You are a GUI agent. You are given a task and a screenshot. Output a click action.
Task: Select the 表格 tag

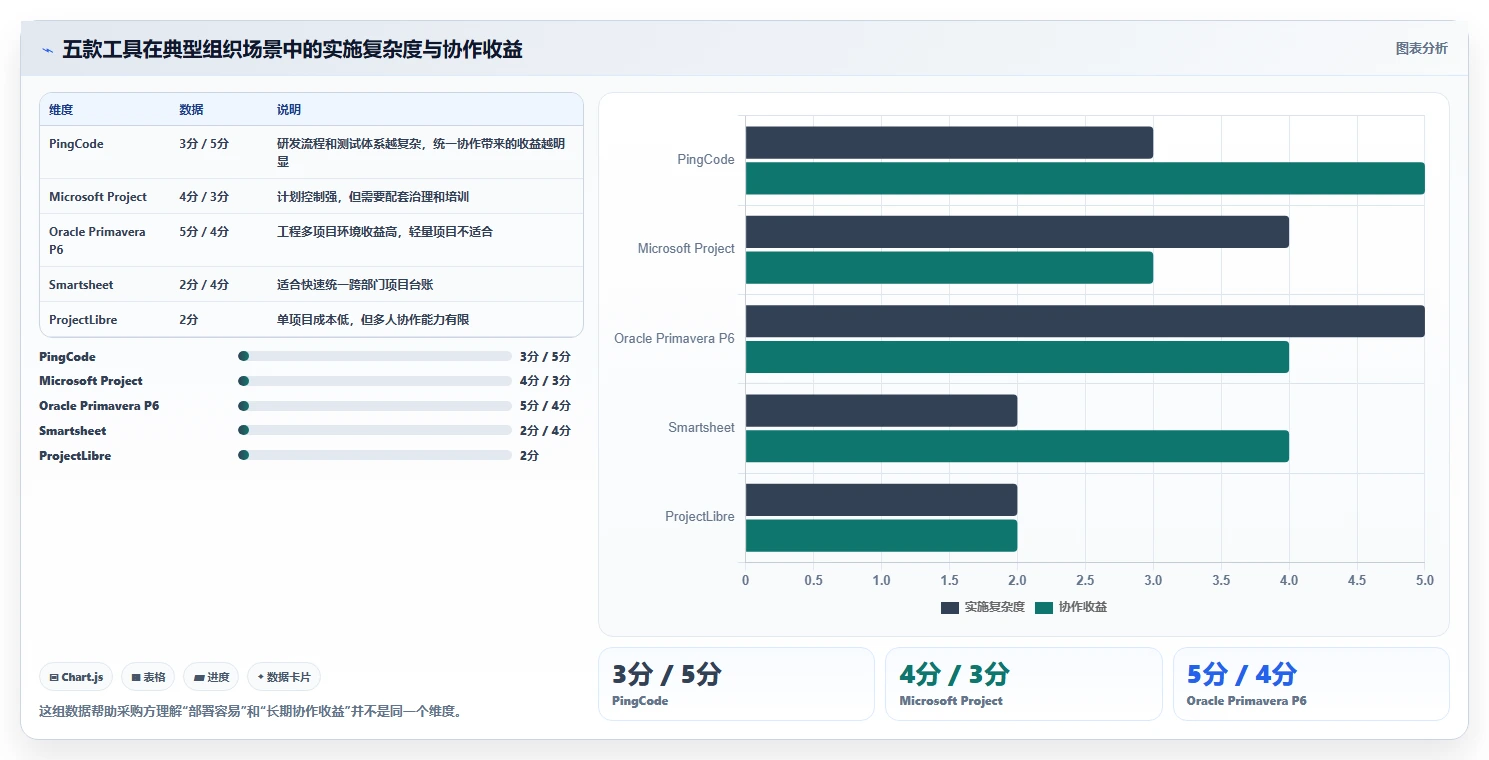click(148, 677)
